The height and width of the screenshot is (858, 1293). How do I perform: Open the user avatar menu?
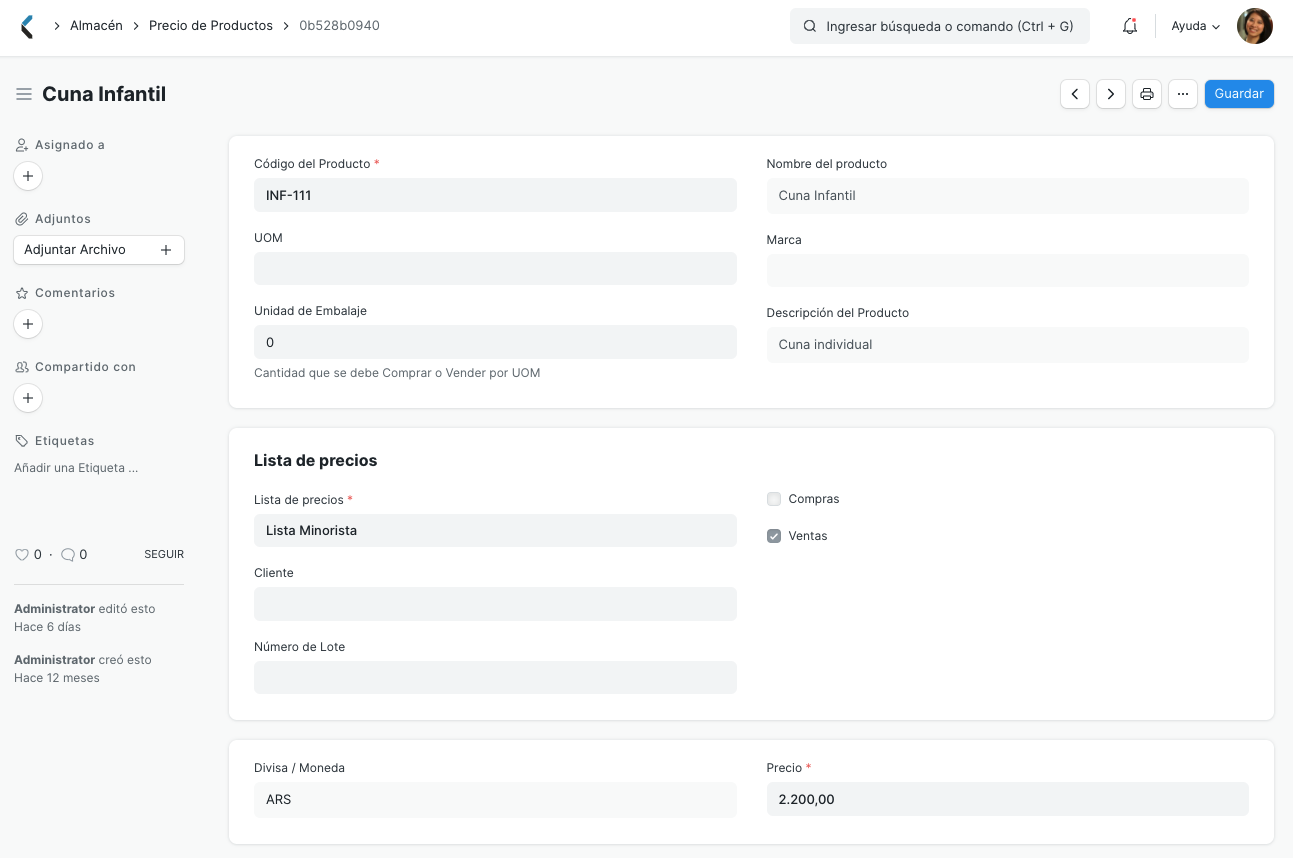coord(1254,26)
